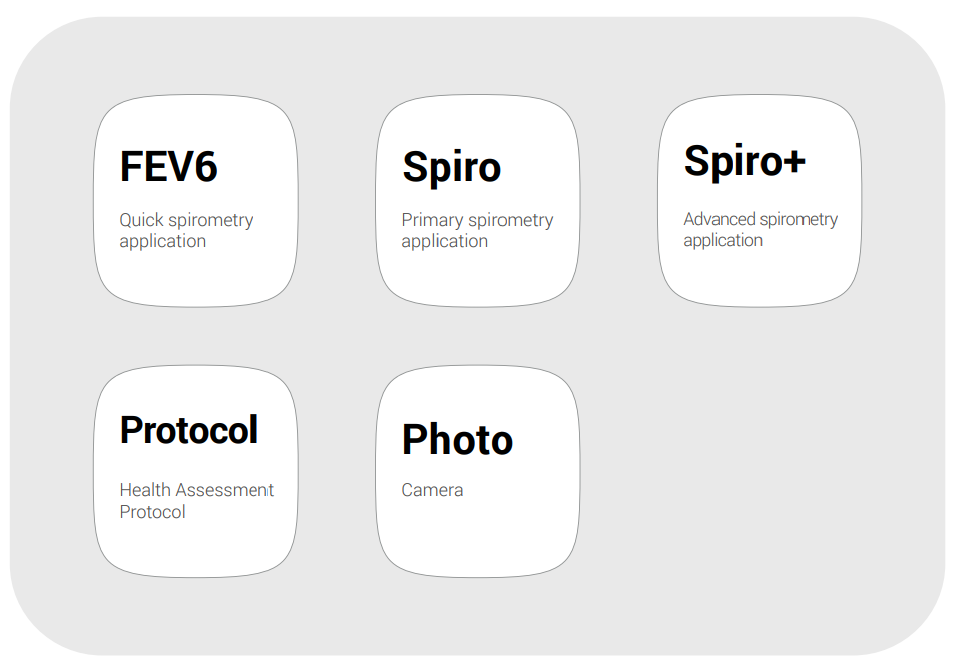Click the bold Spiro title

coord(451,167)
